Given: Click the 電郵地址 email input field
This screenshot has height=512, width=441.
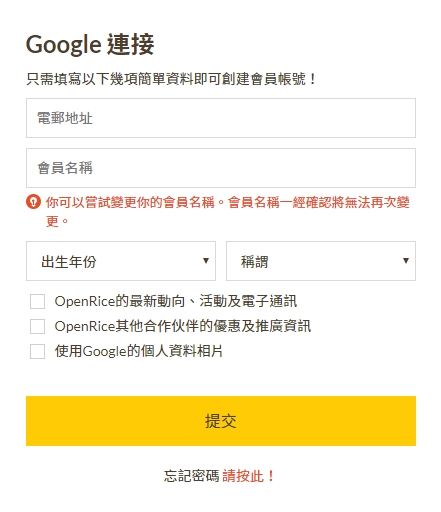Looking at the screenshot, I should [x=221, y=118].
